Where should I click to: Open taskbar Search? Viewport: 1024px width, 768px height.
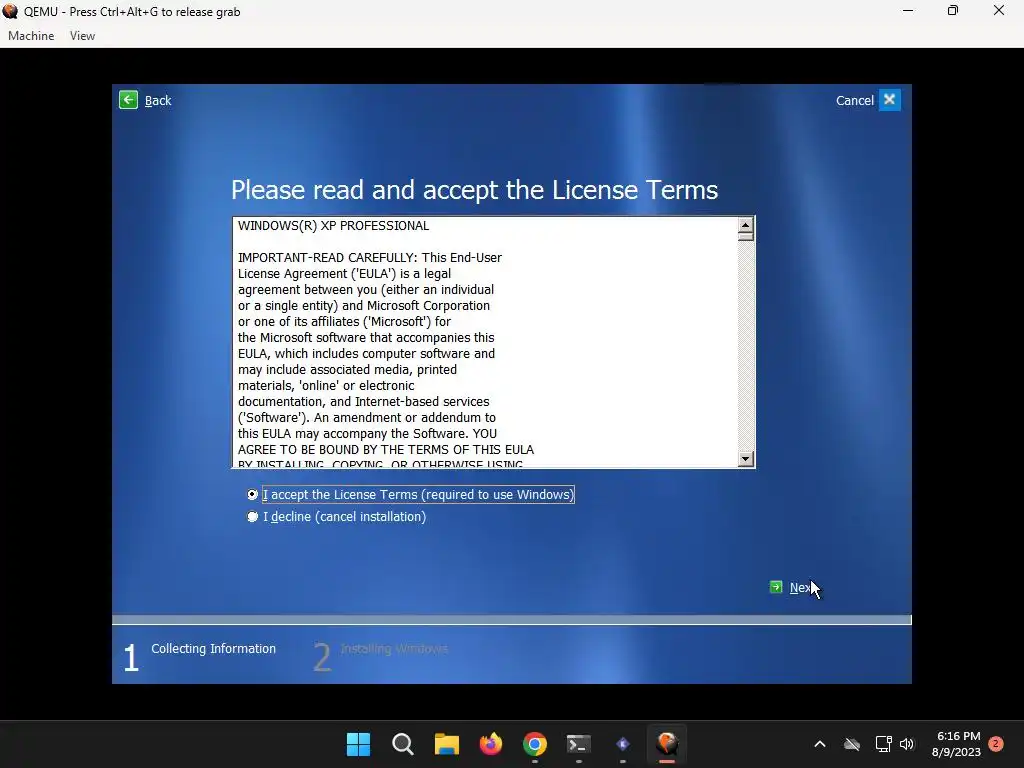[x=402, y=744]
